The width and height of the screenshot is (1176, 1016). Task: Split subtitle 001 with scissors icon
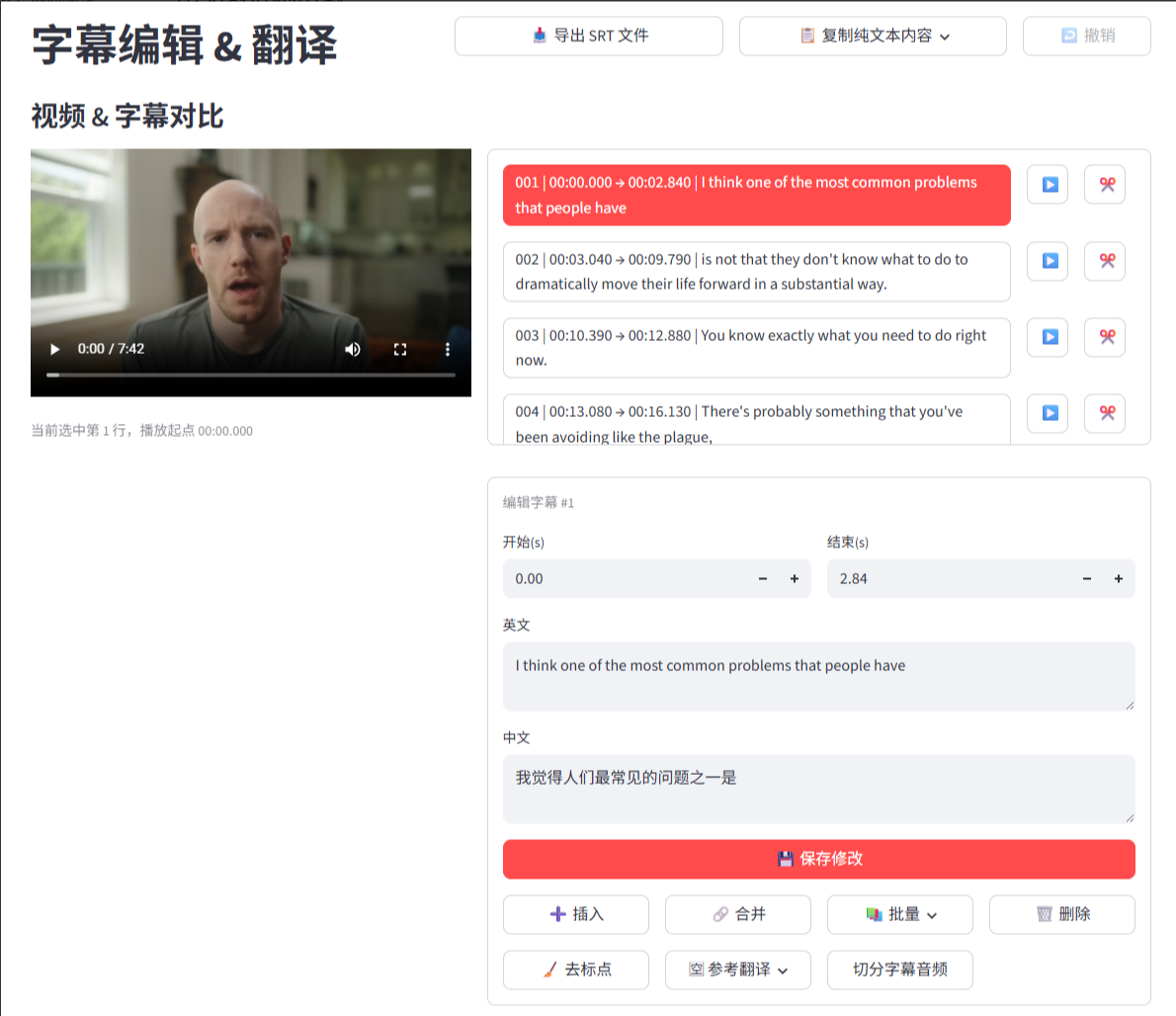pos(1106,185)
